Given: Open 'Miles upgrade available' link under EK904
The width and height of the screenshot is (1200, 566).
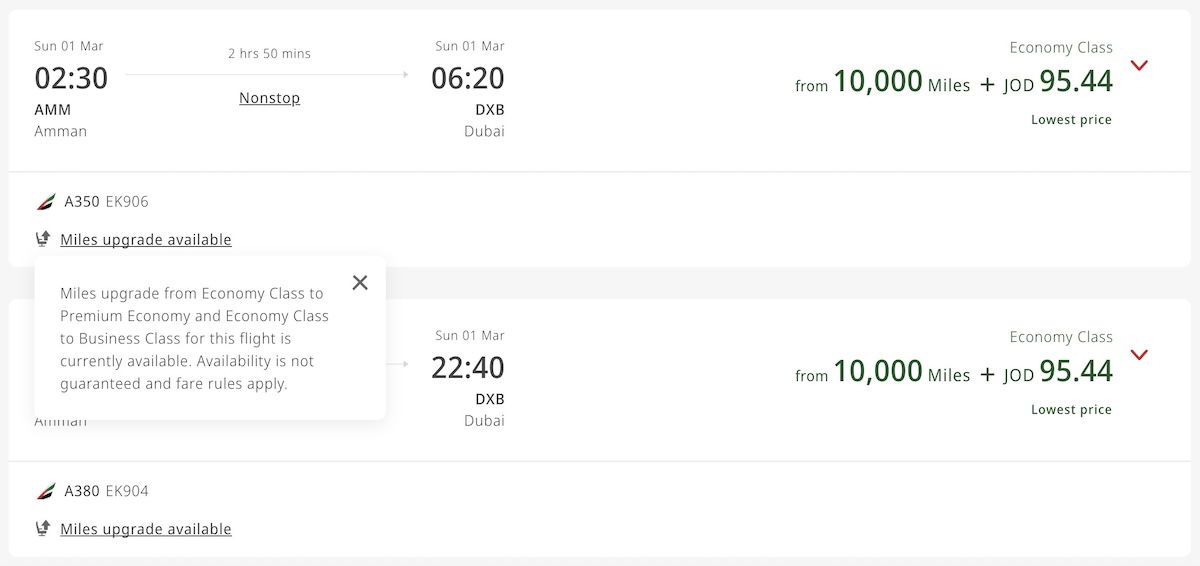Looking at the screenshot, I should click(x=146, y=529).
